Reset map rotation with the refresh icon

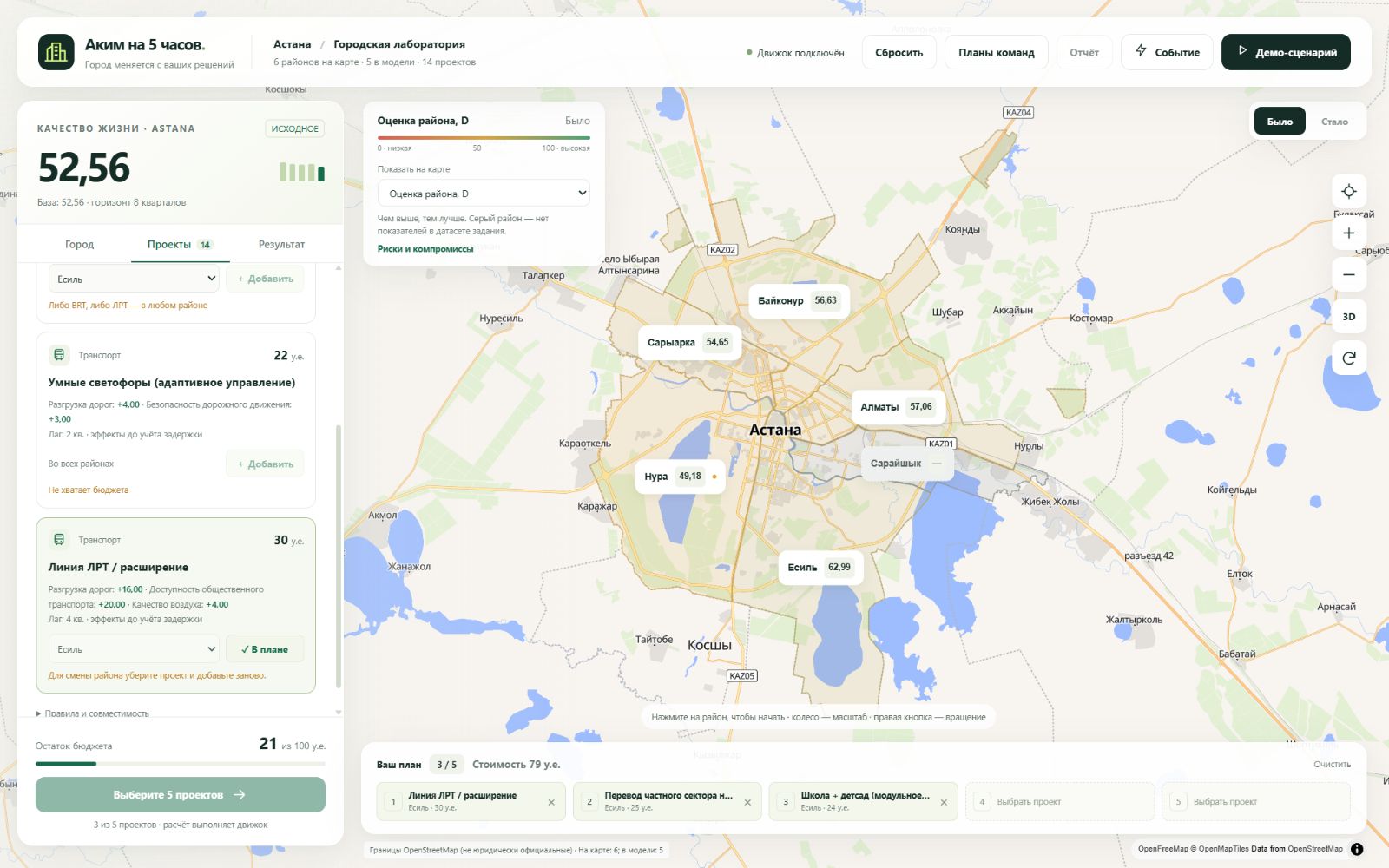coord(1348,358)
